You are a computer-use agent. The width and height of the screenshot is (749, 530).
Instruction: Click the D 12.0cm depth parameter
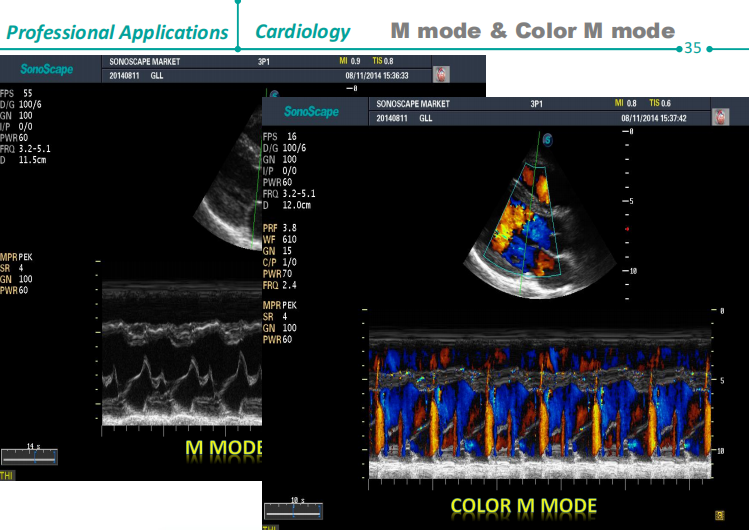(288, 204)
